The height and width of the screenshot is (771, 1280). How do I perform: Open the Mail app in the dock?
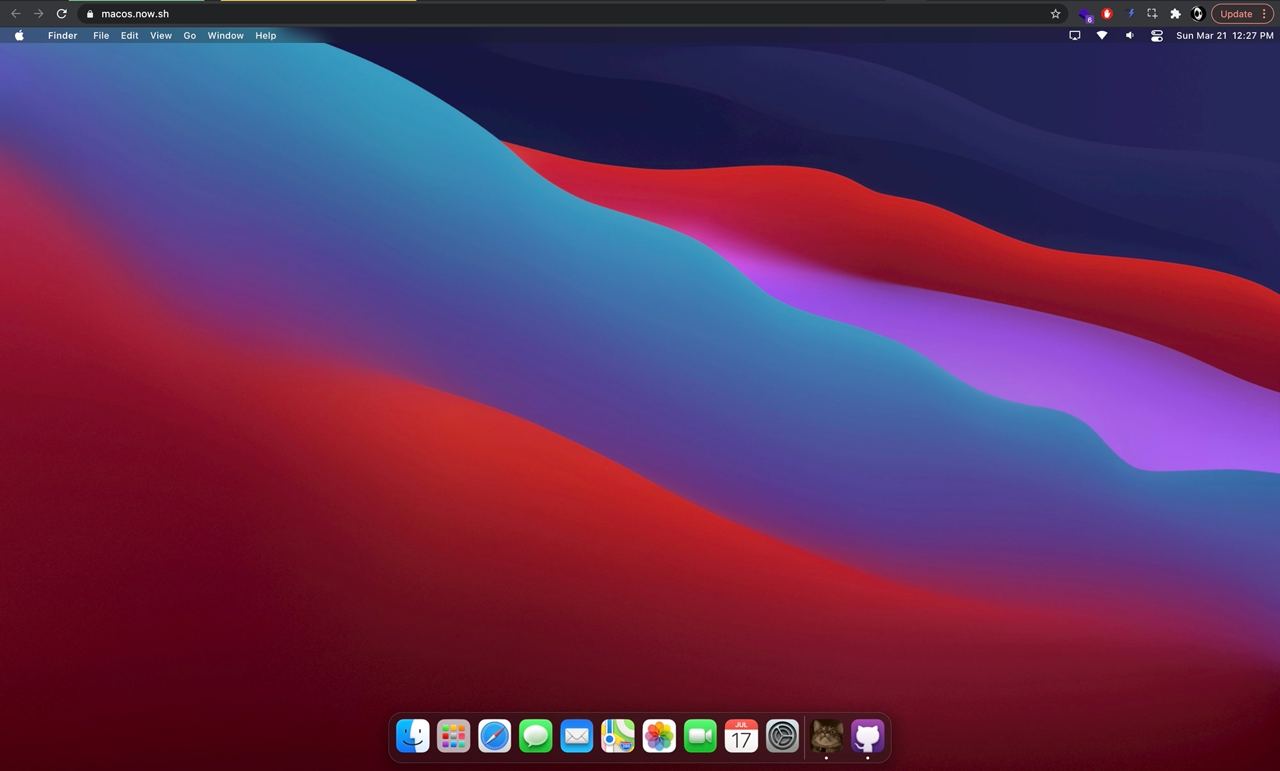(x=577, y=736)
